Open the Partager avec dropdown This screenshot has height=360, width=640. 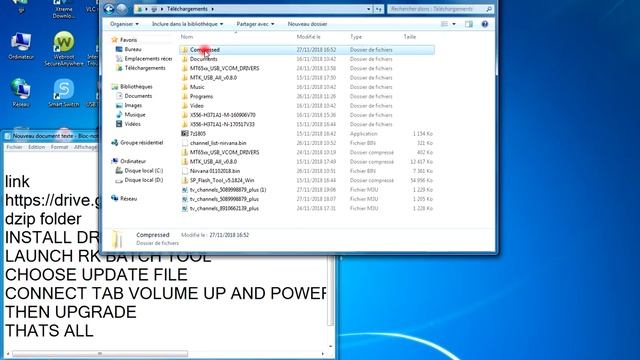(x=255, y=24)
